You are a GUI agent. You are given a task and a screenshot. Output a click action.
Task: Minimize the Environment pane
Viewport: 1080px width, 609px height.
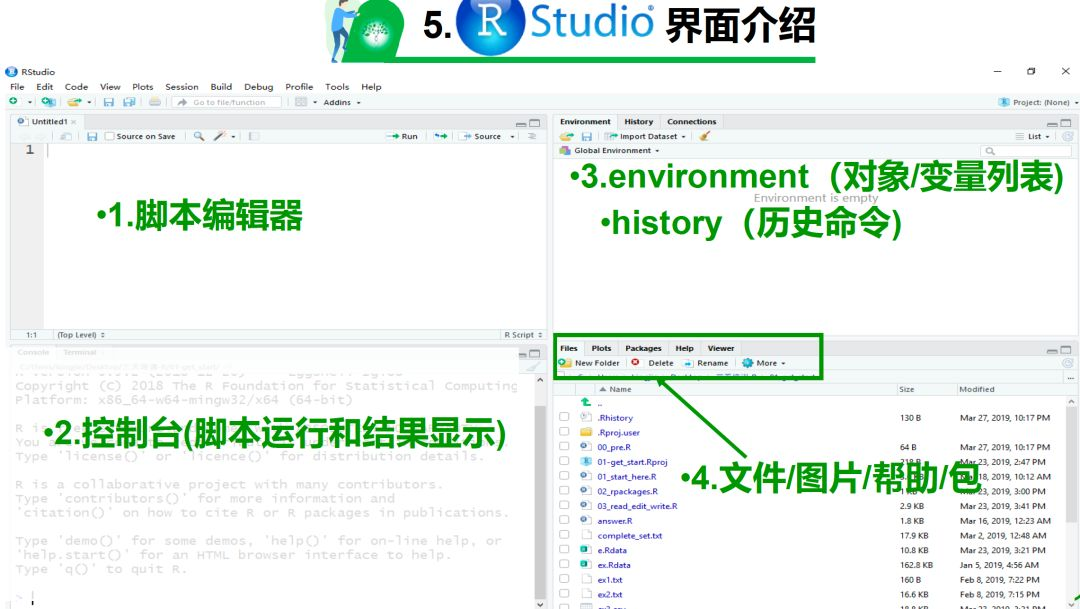(1052, 124)
